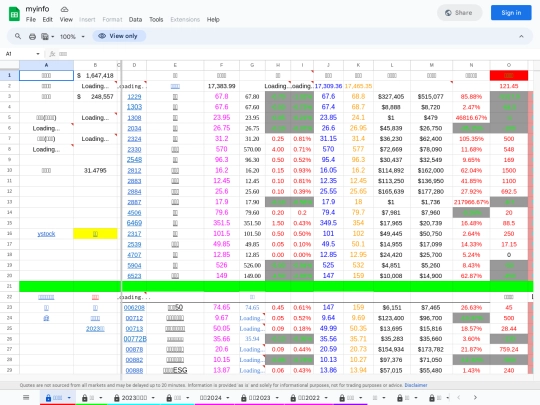
Task: Click the yellow highlighted cell in column B
Action: 95,234
